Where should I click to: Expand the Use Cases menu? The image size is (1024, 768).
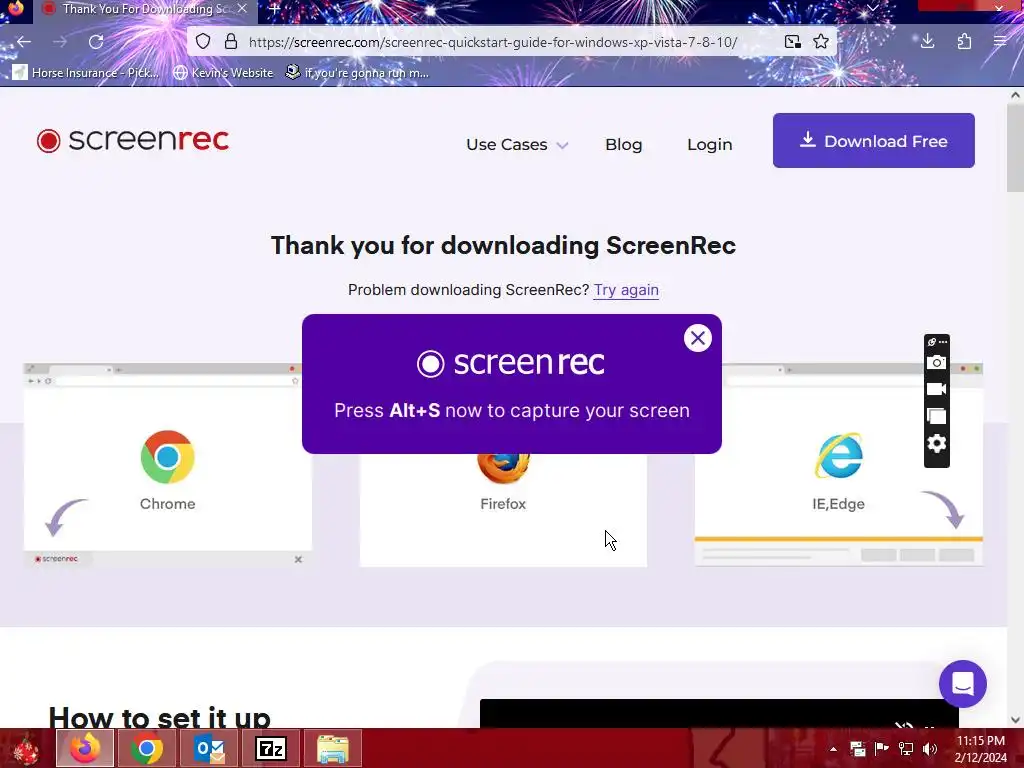tap(517, 144)
